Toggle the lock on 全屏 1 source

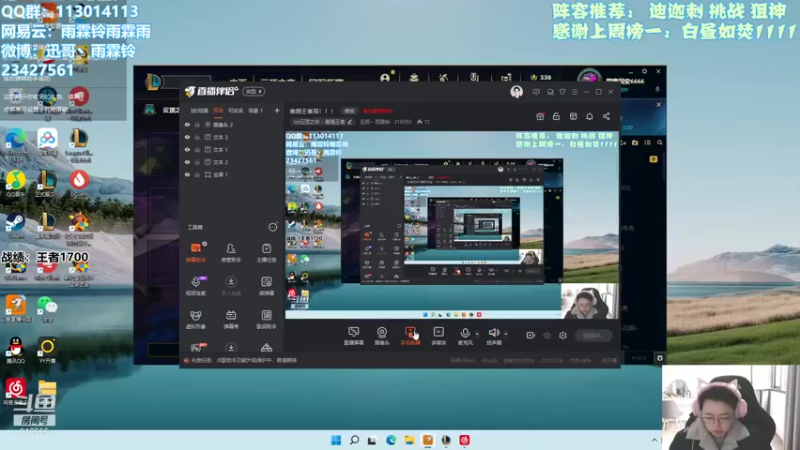tap(197, 174)
